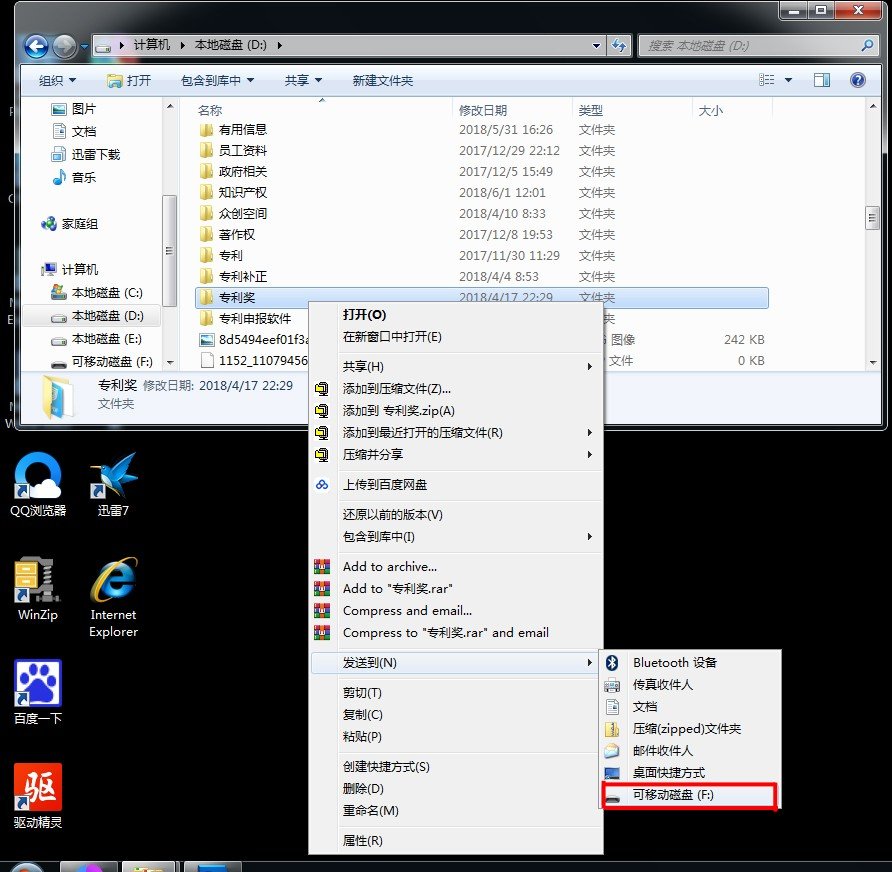Select 桌面快捷方式 in the submenu
Image resolution: width=892 pixels, height=872 pixels.
coord(668,773)
